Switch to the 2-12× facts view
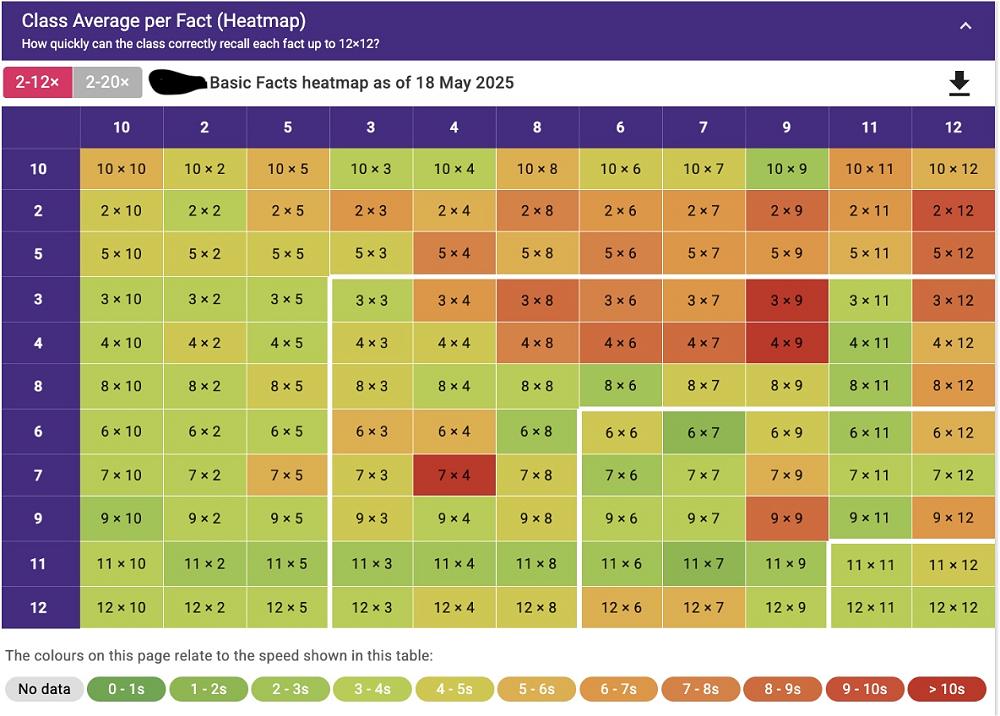Viewport: 1000px width, 716px height. 37,82
